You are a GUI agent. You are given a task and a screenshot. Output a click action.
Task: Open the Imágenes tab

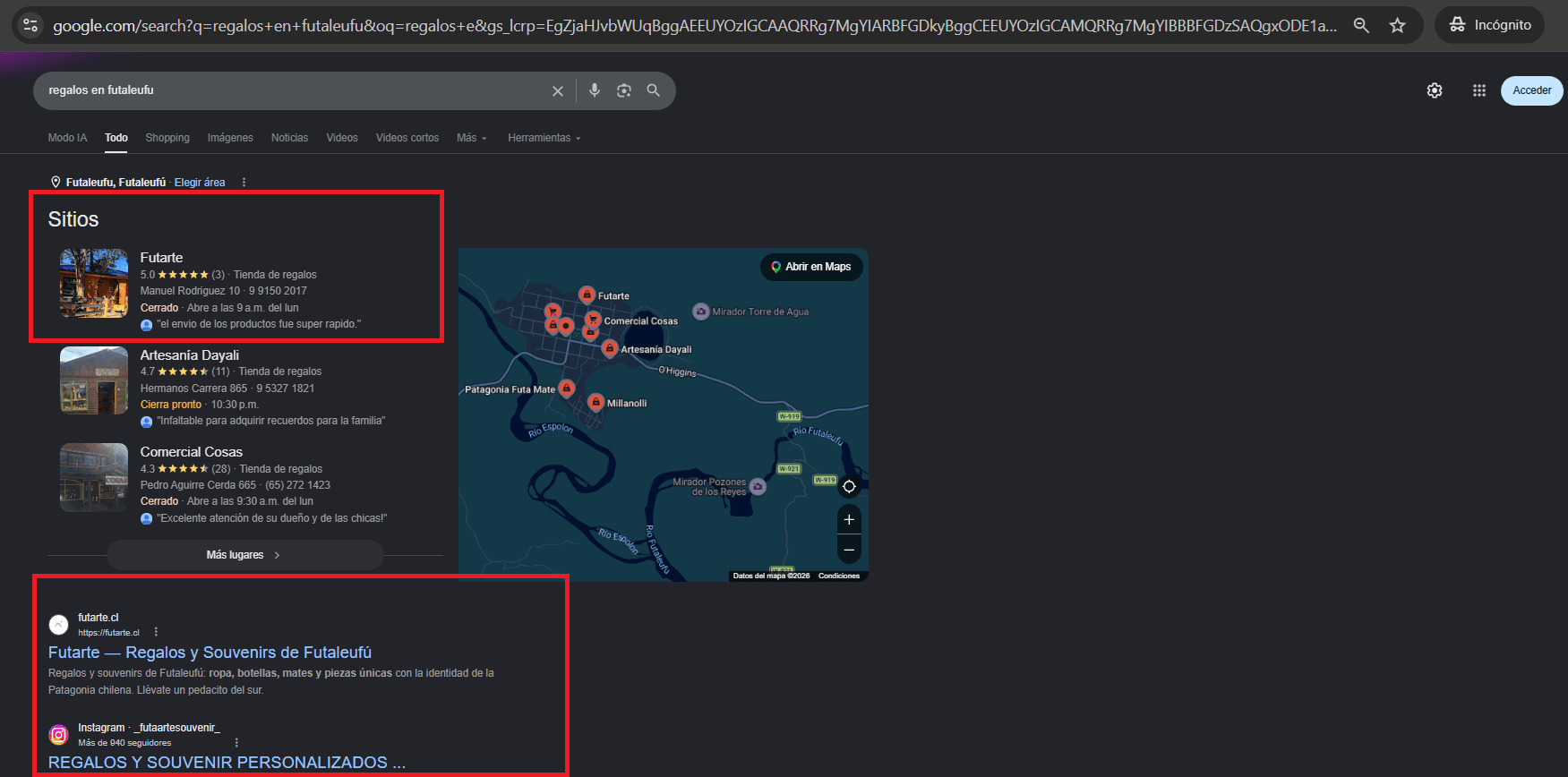pos(230,138)
